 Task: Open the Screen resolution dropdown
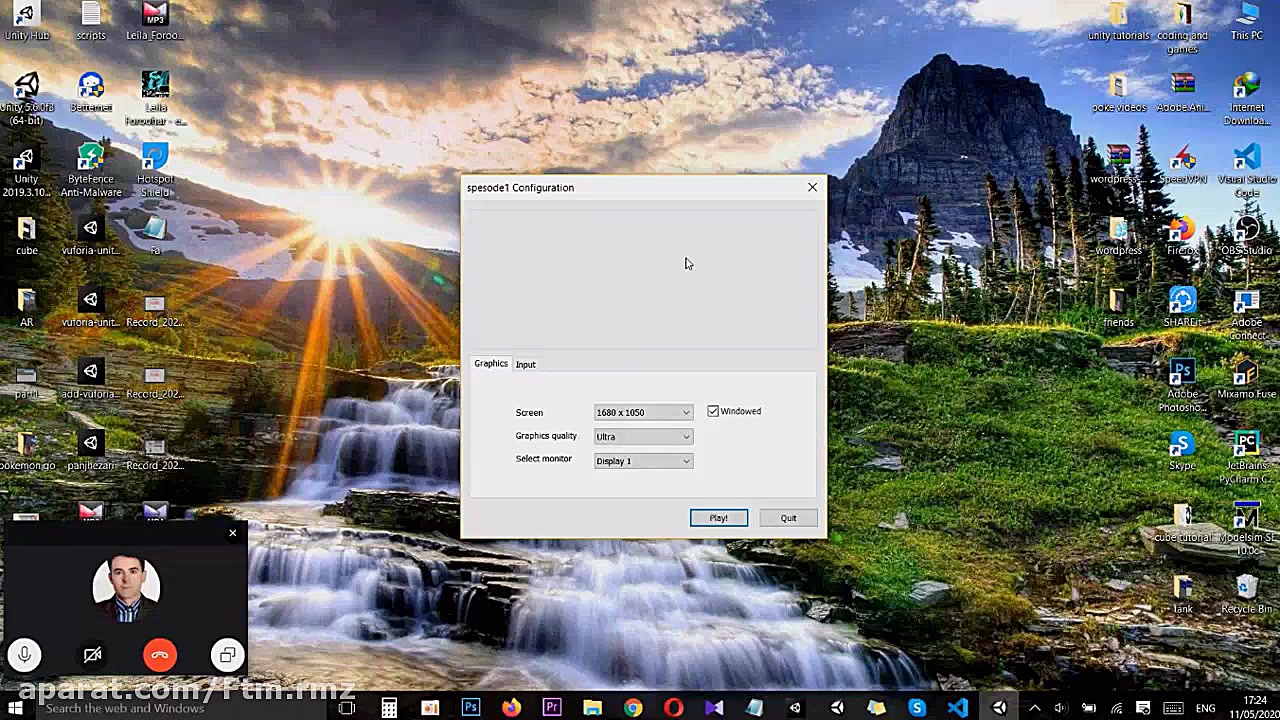point(643,412)
